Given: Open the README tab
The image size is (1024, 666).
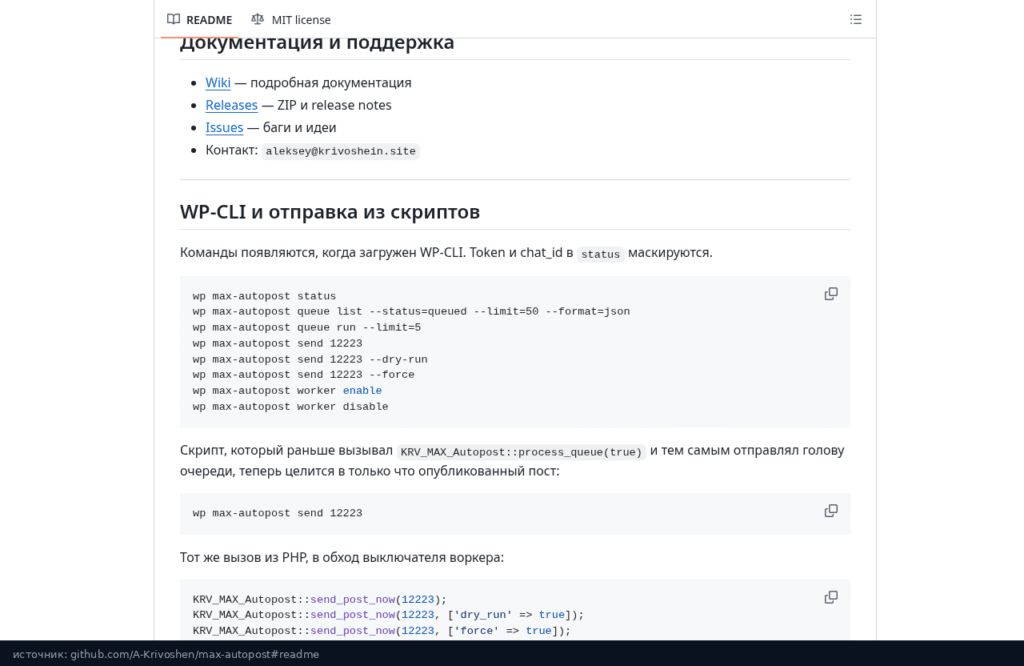Looking at the screenshot, I should [199, 20].
